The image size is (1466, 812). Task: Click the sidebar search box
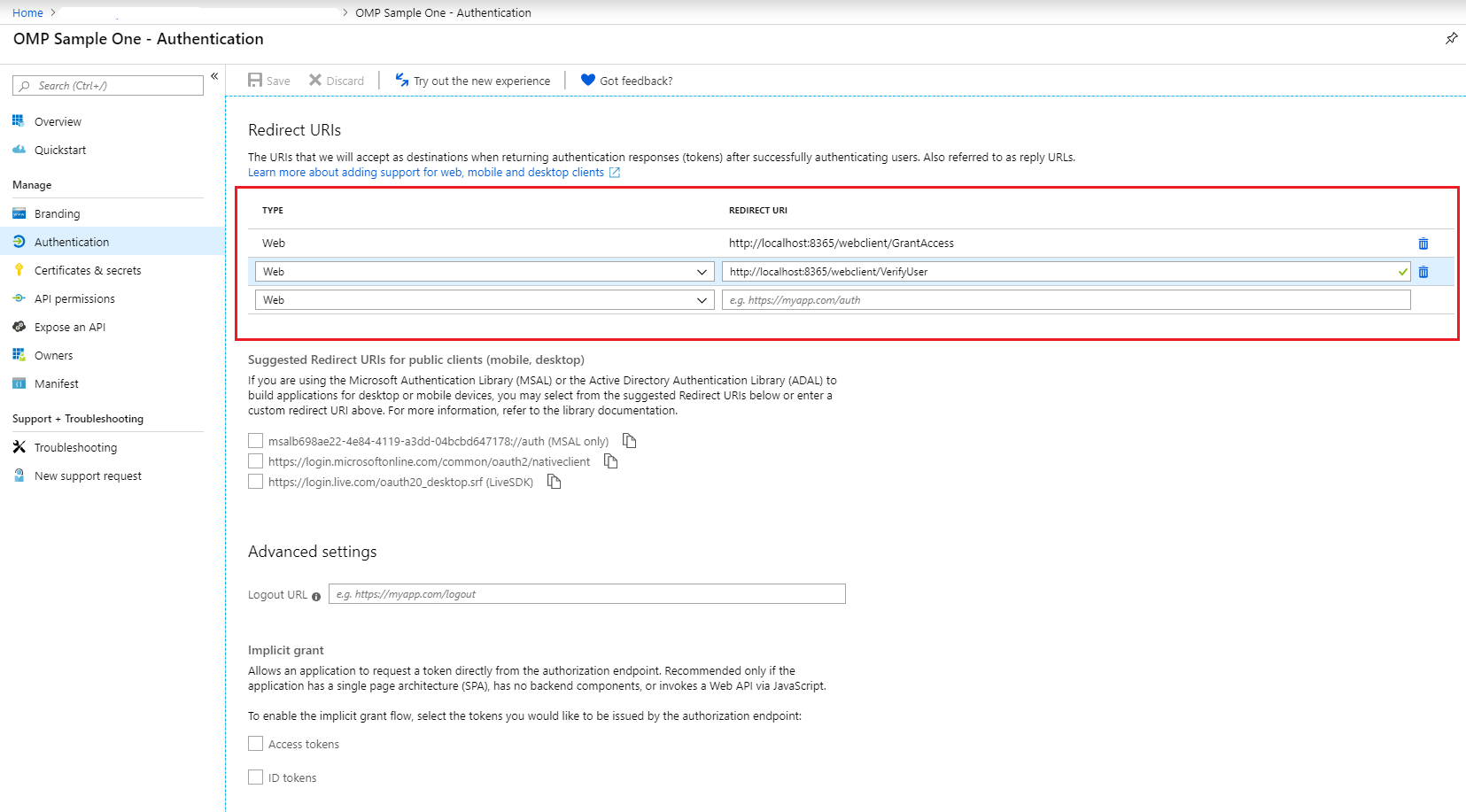[x=108, y=85]
